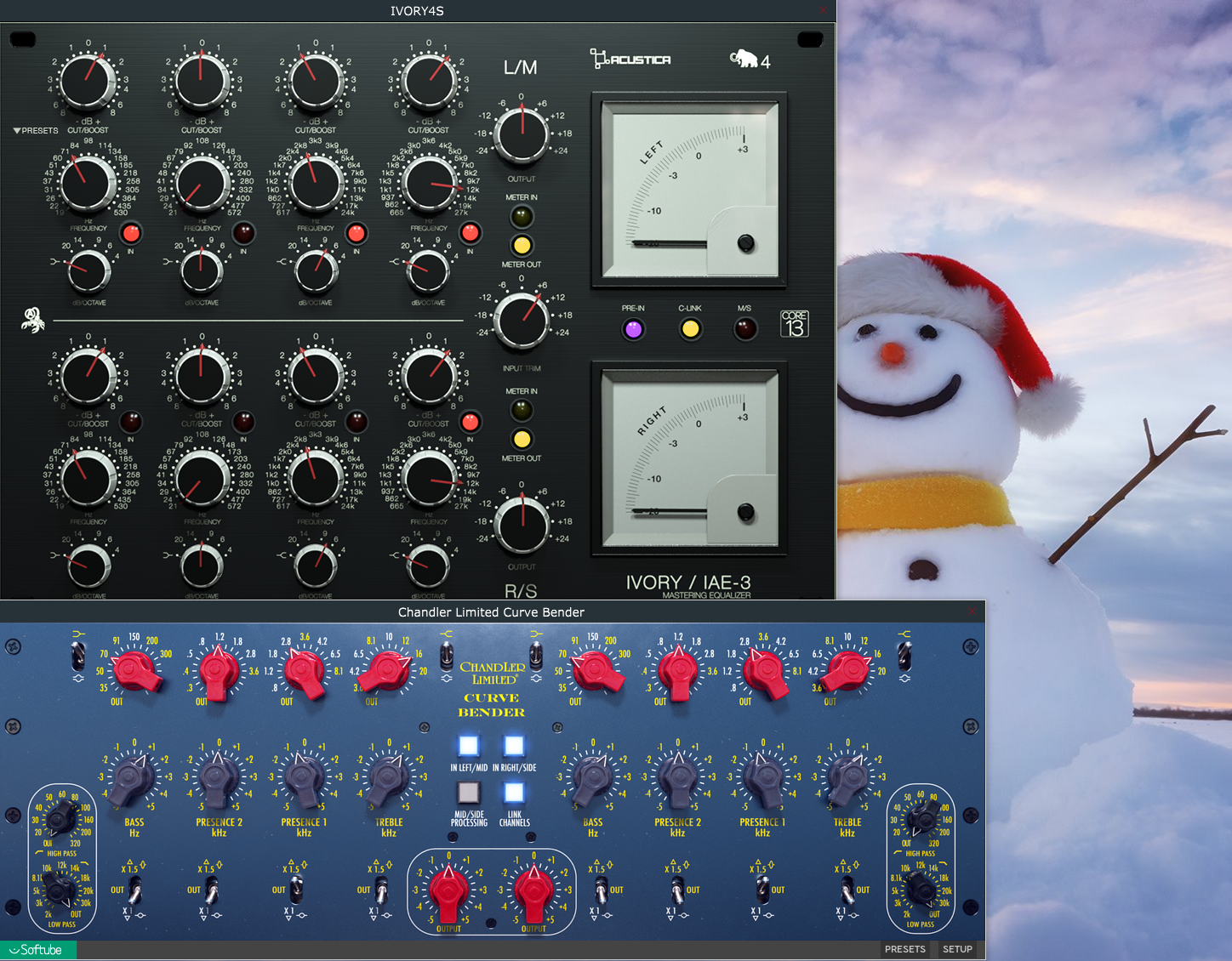Close the IVORY4S plugin window
Image resolution: width=1232 pixels, height=961 pixels.
click(x=823, y=10)
